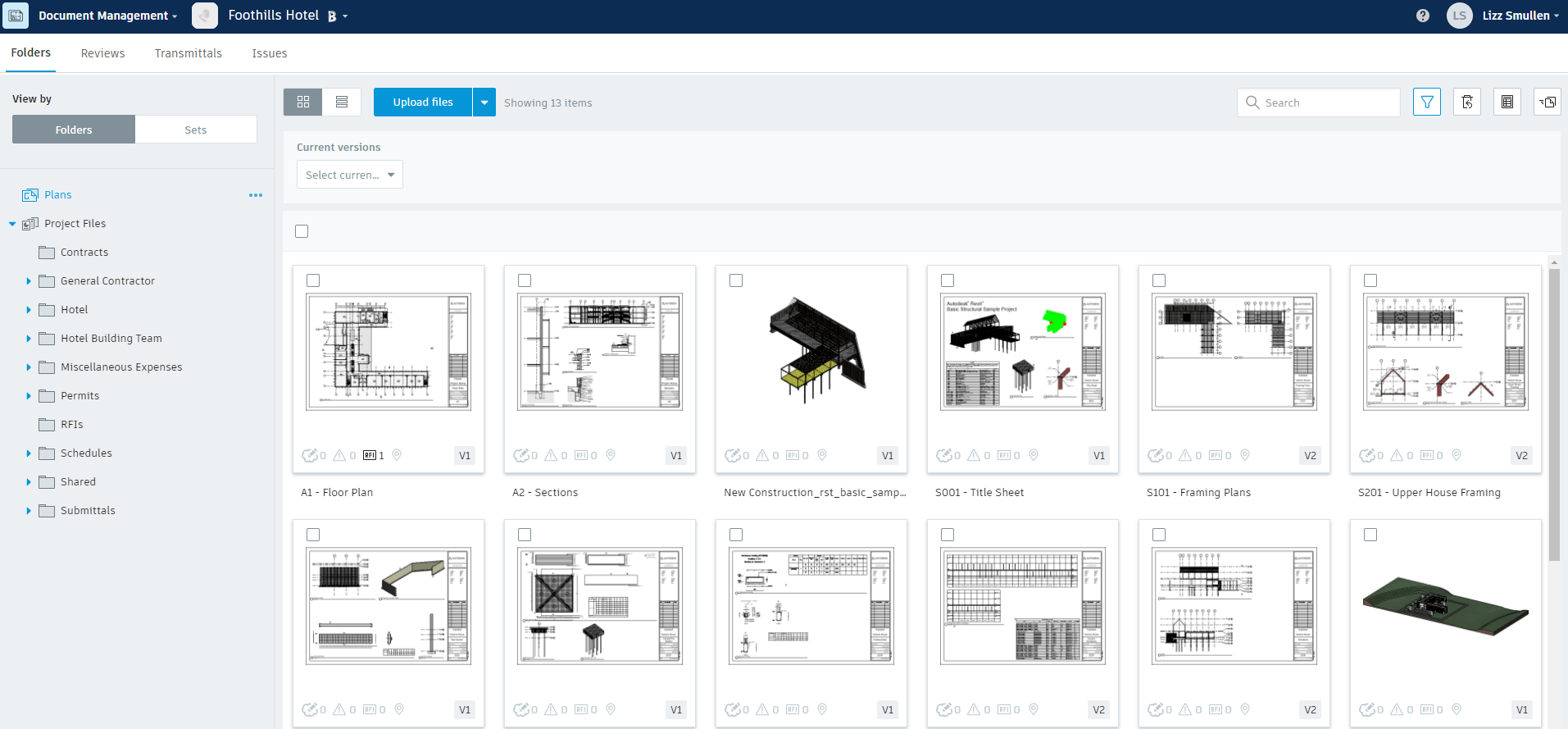
Task: Open the Plans folder link
Action: click(58, 195)
